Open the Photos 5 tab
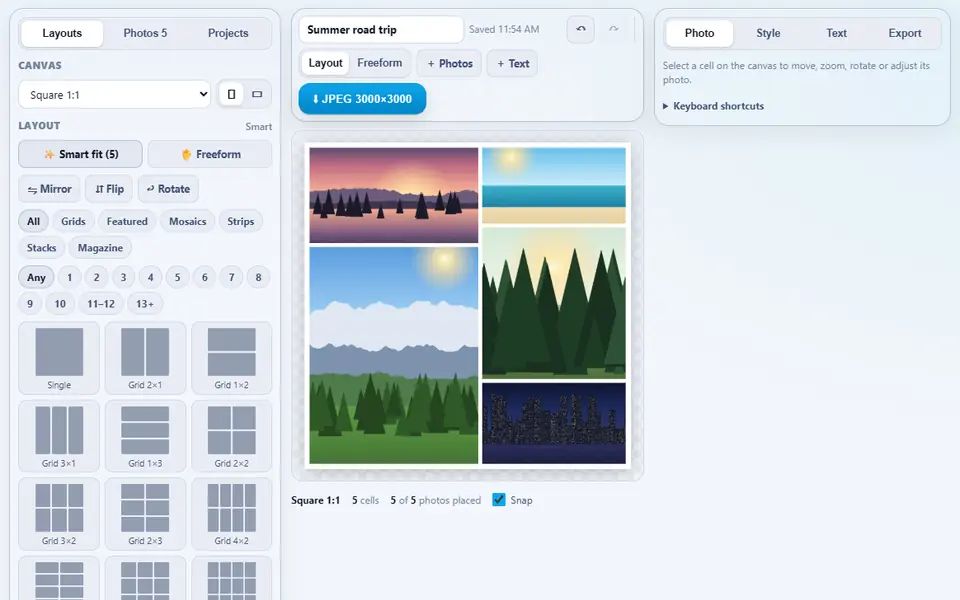Image resolution: width=960 pixels, height=600 pixels. (x=145, y=33)
